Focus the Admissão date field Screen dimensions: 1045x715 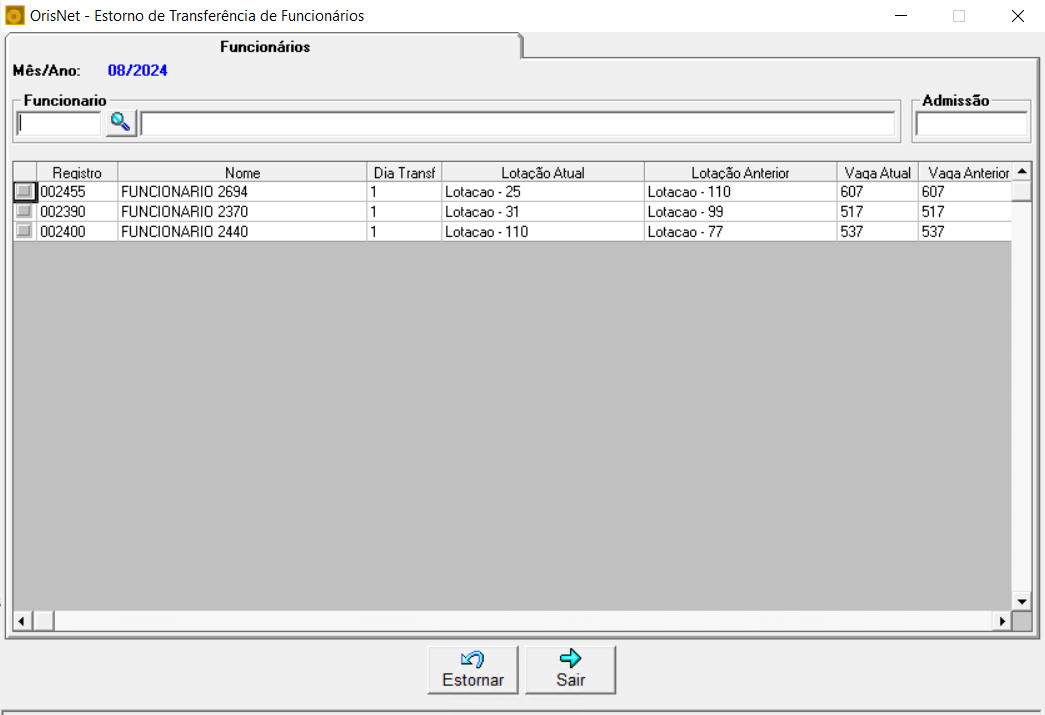[x=971, y=124]
